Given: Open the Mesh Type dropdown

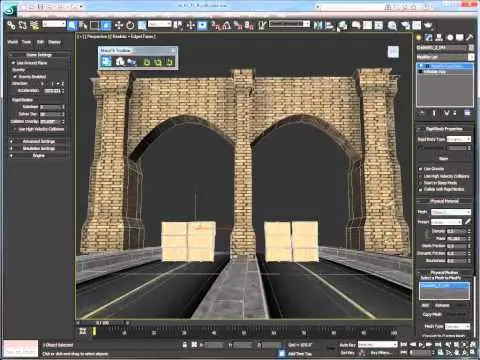Looking at the screenshot, I should (x=457, y=326).
